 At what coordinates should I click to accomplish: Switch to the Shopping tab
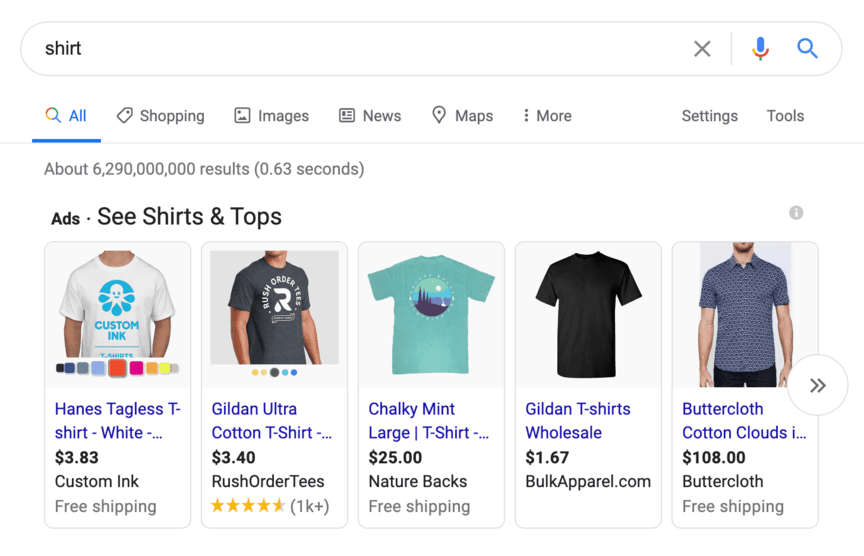pos(160,116)
